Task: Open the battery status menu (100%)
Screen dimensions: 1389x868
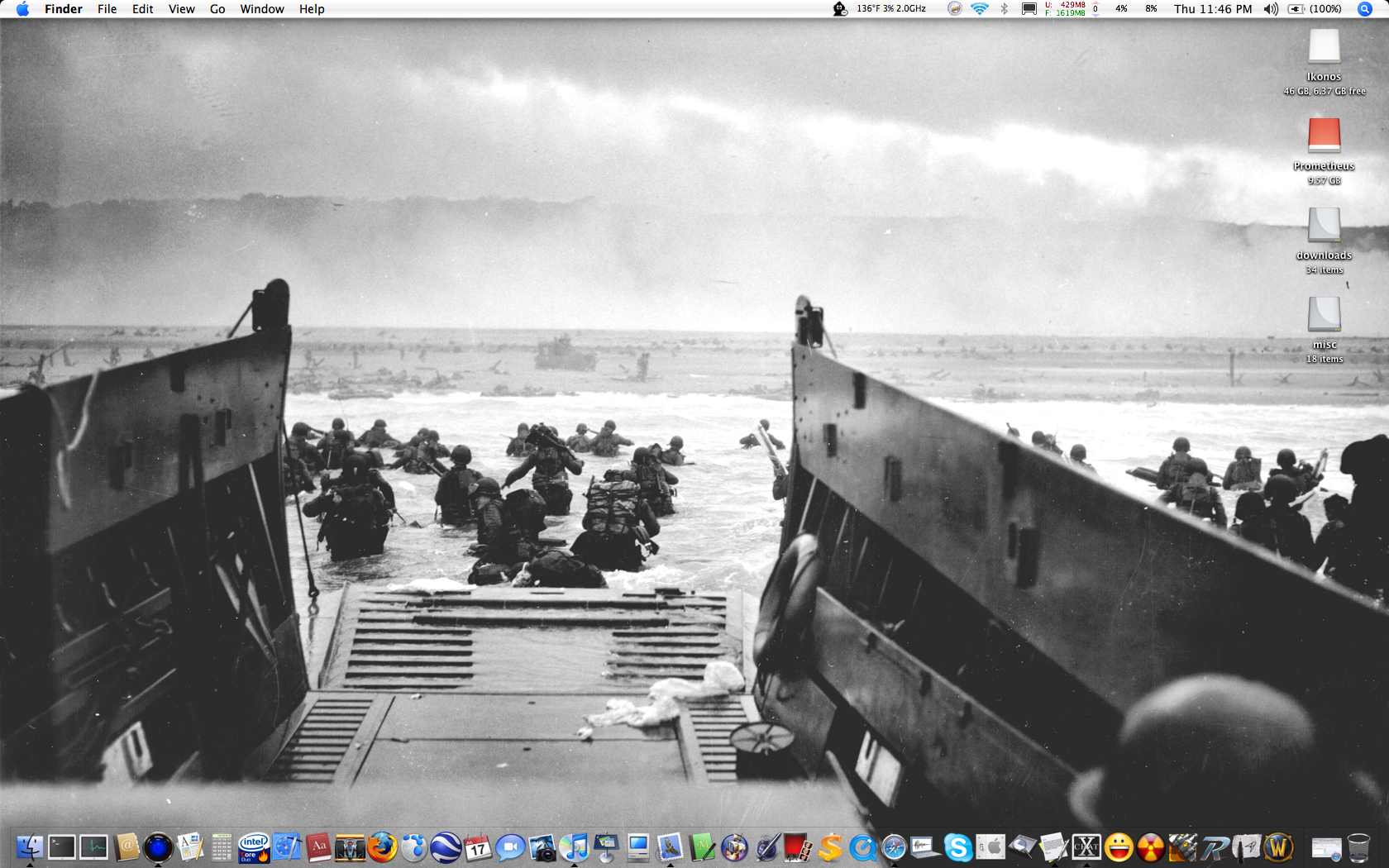Action: (x=1315, y=9)
